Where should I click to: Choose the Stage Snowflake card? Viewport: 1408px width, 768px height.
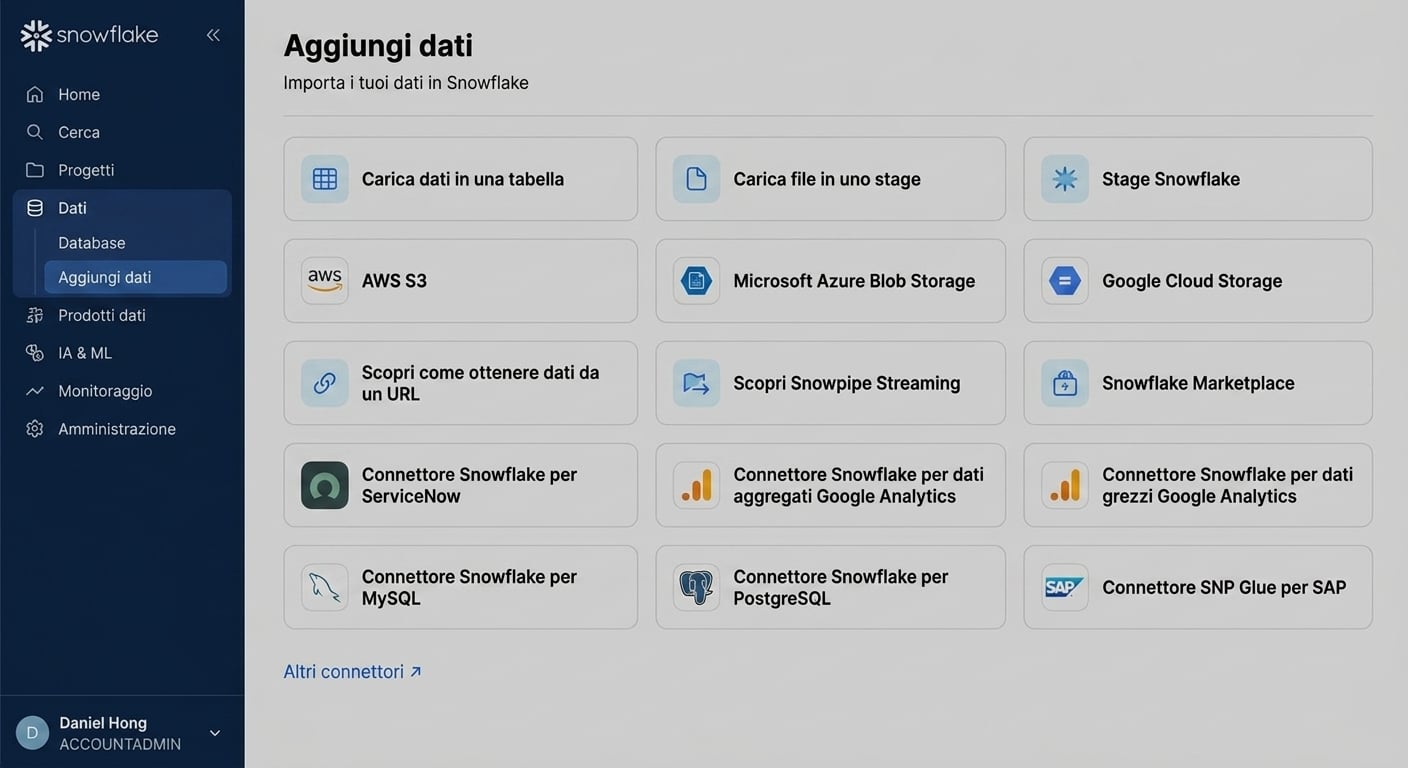1198,179
